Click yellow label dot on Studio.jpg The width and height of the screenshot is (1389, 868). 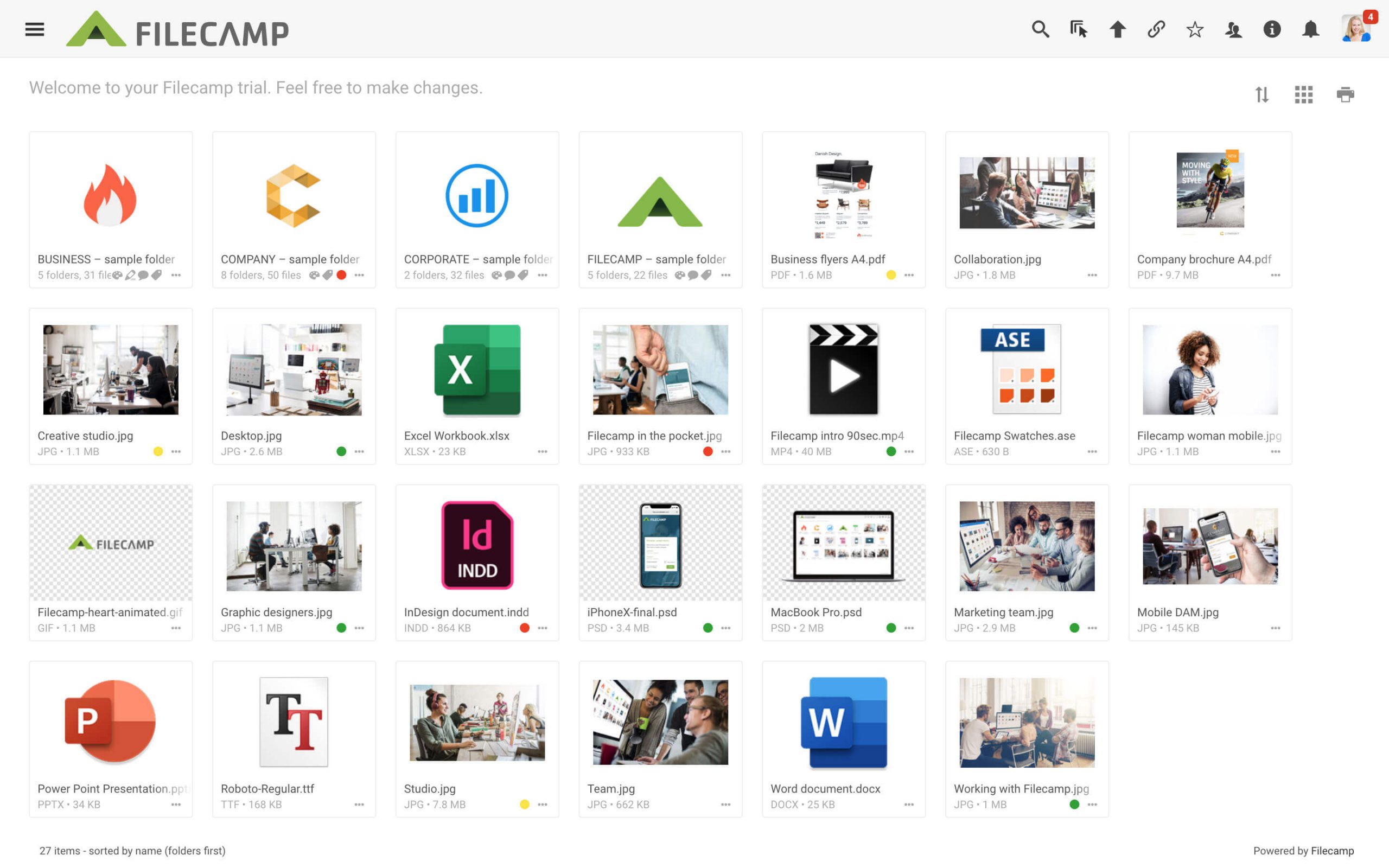[524, 805]
